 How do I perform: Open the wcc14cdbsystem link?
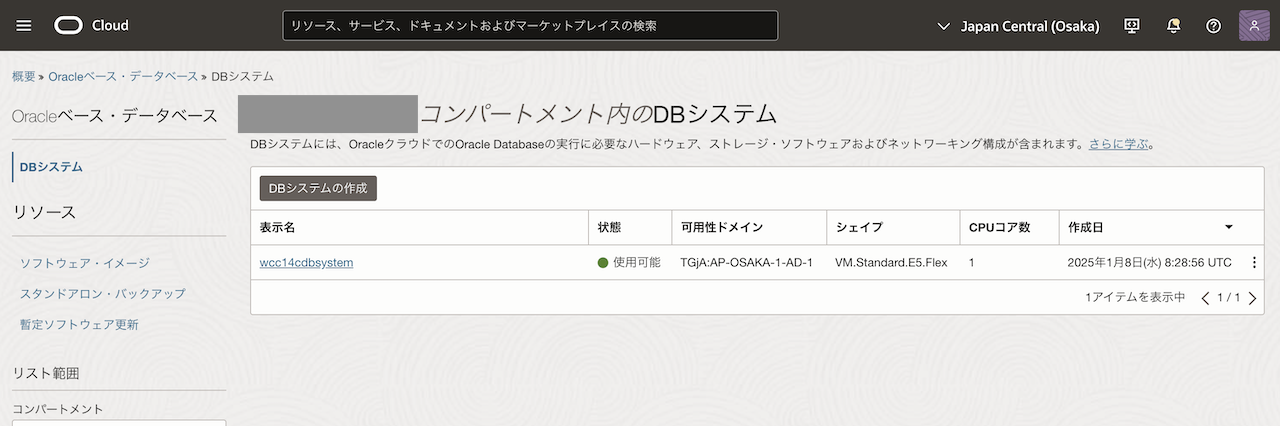click(306, 263)
